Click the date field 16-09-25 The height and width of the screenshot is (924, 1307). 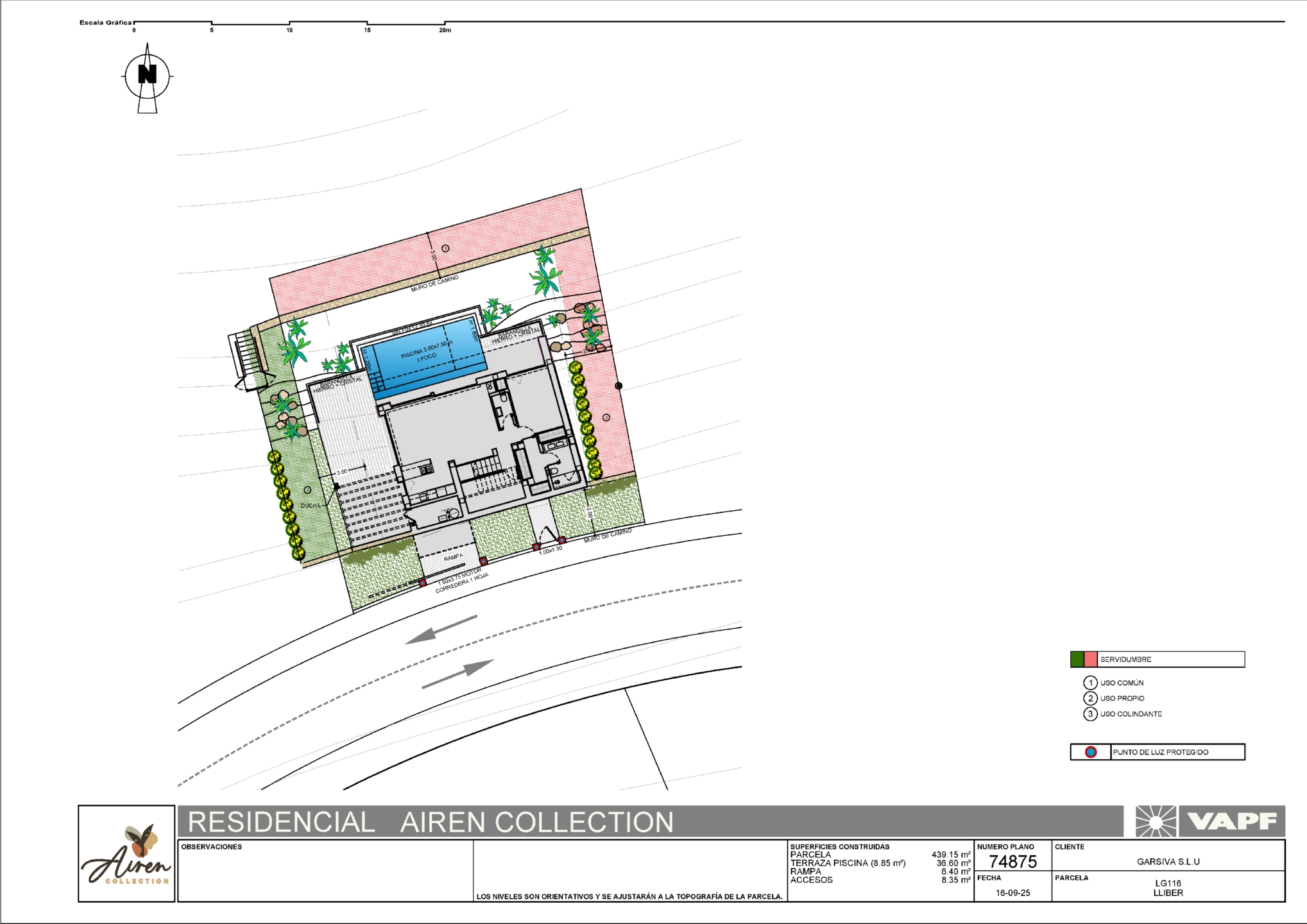click(1012, 893)
